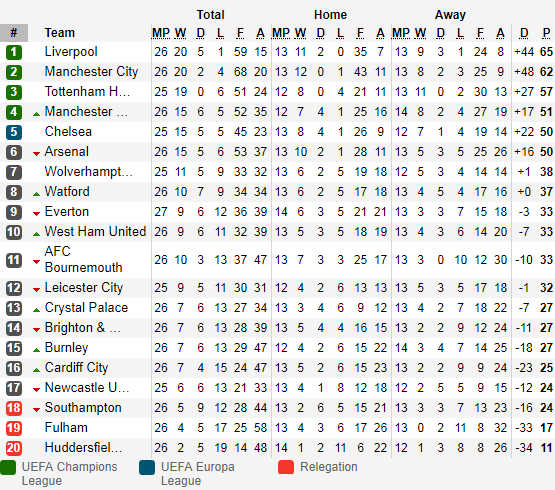Click the red position 20 badge
This screenshot has width=555, height=490.
14,448
